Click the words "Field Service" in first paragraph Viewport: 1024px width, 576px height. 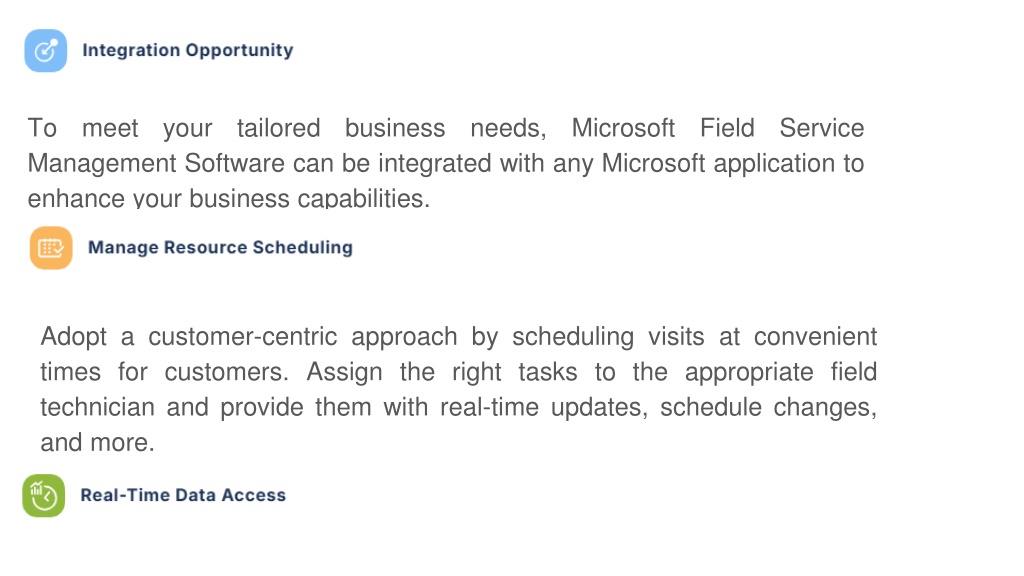click(782, 128)
